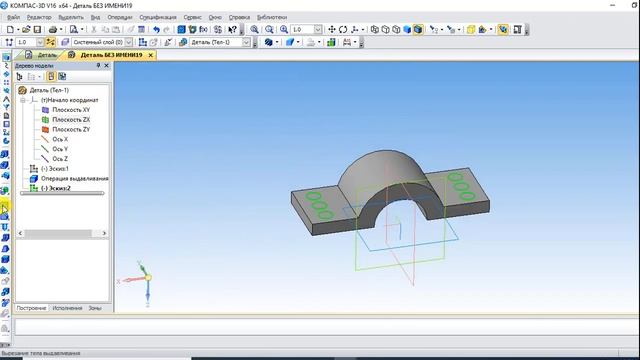640x360 pixels.
Task: Pin the model tree panel
Action: pos(98,66)
